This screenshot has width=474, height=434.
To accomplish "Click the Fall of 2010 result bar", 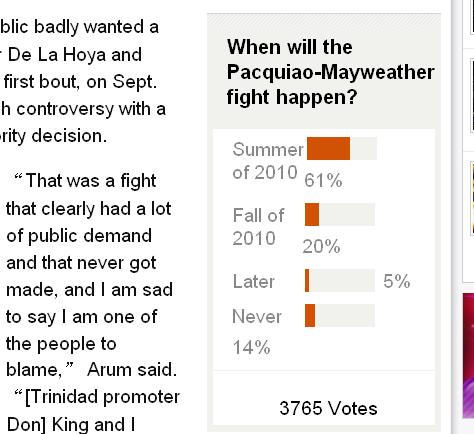I will [340, 215].
